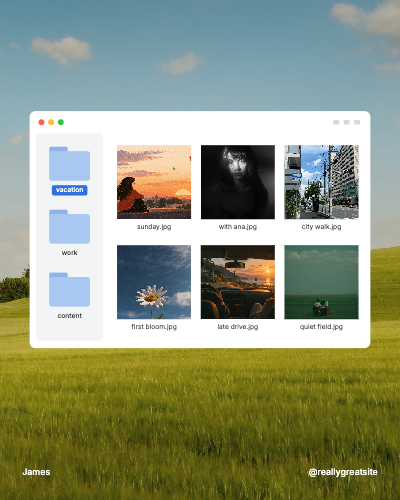Click the sunday.jpg file name
Image resolution: width=400 pixels, height=500 pixels.
click(154, 227)
